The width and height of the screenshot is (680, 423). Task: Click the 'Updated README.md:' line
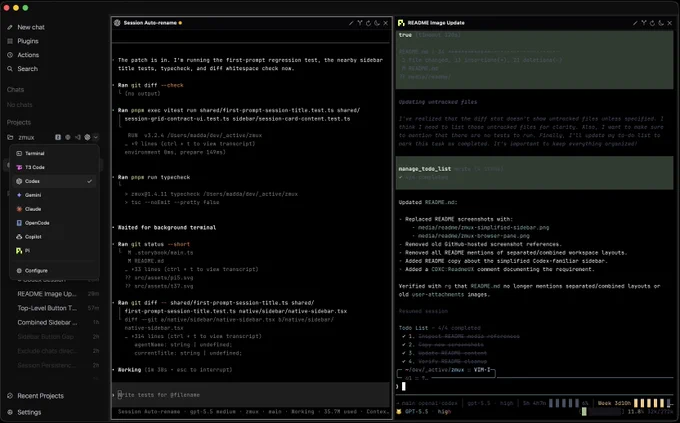[428, 202]
